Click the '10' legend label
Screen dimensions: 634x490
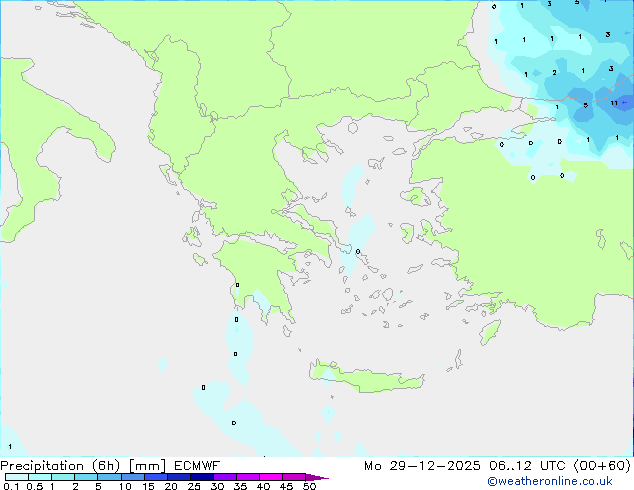[125, 486]
